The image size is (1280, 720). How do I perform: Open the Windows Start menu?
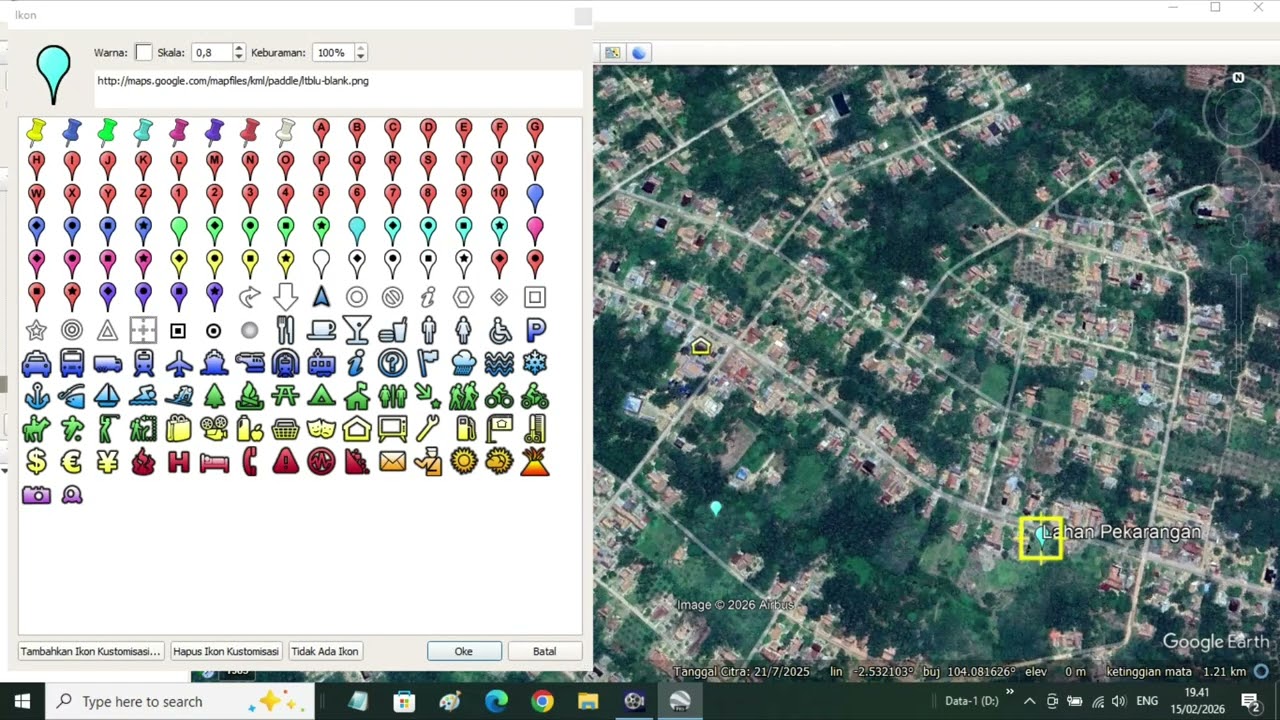click(22, 701)
